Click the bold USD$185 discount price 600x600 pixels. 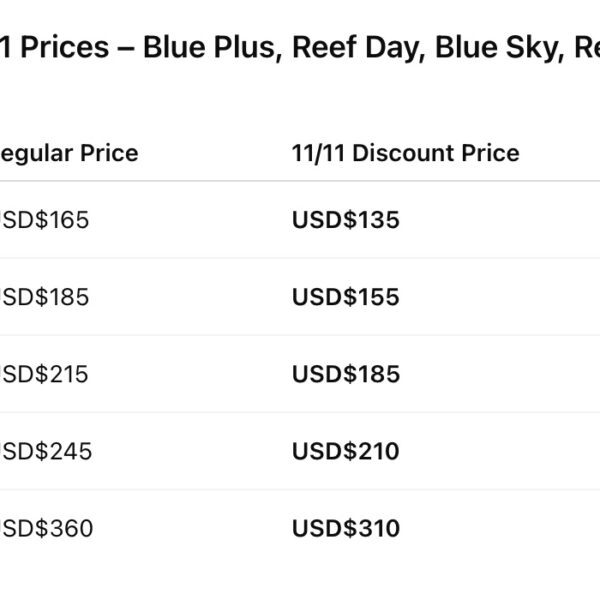coord(345,374)
